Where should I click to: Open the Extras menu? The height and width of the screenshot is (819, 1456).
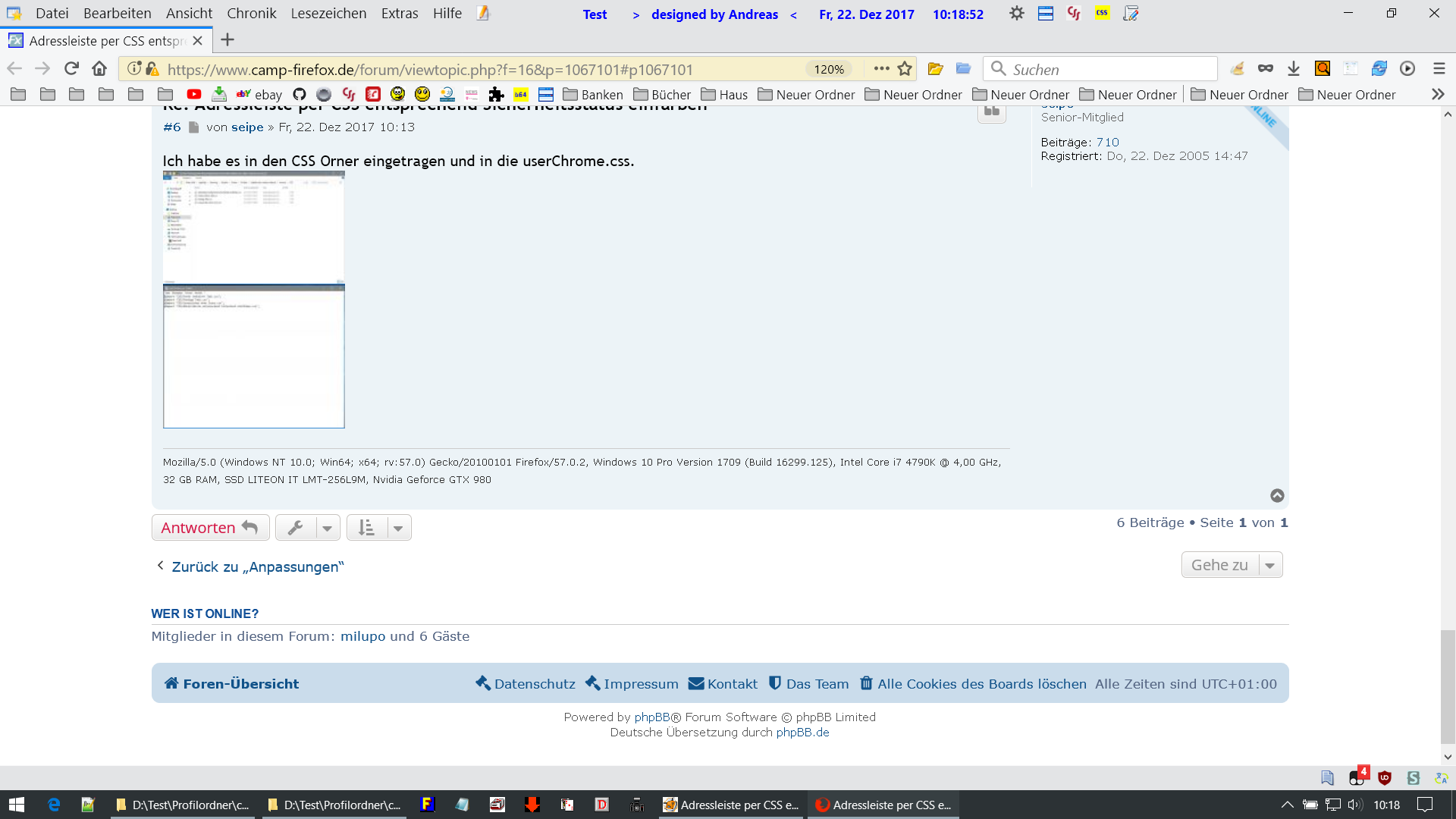pyautogui.click(x=399, y=14)
